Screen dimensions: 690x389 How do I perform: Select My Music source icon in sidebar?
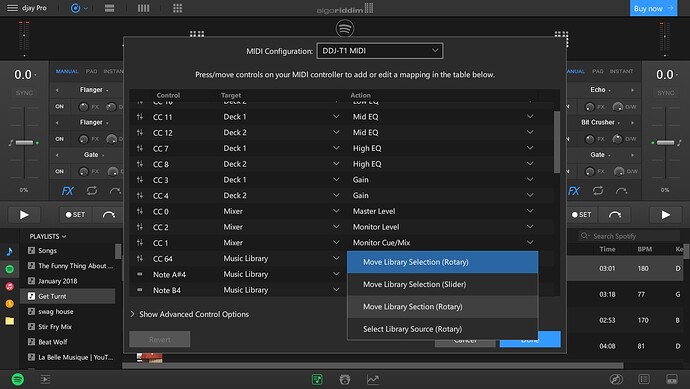pos(10,252)
